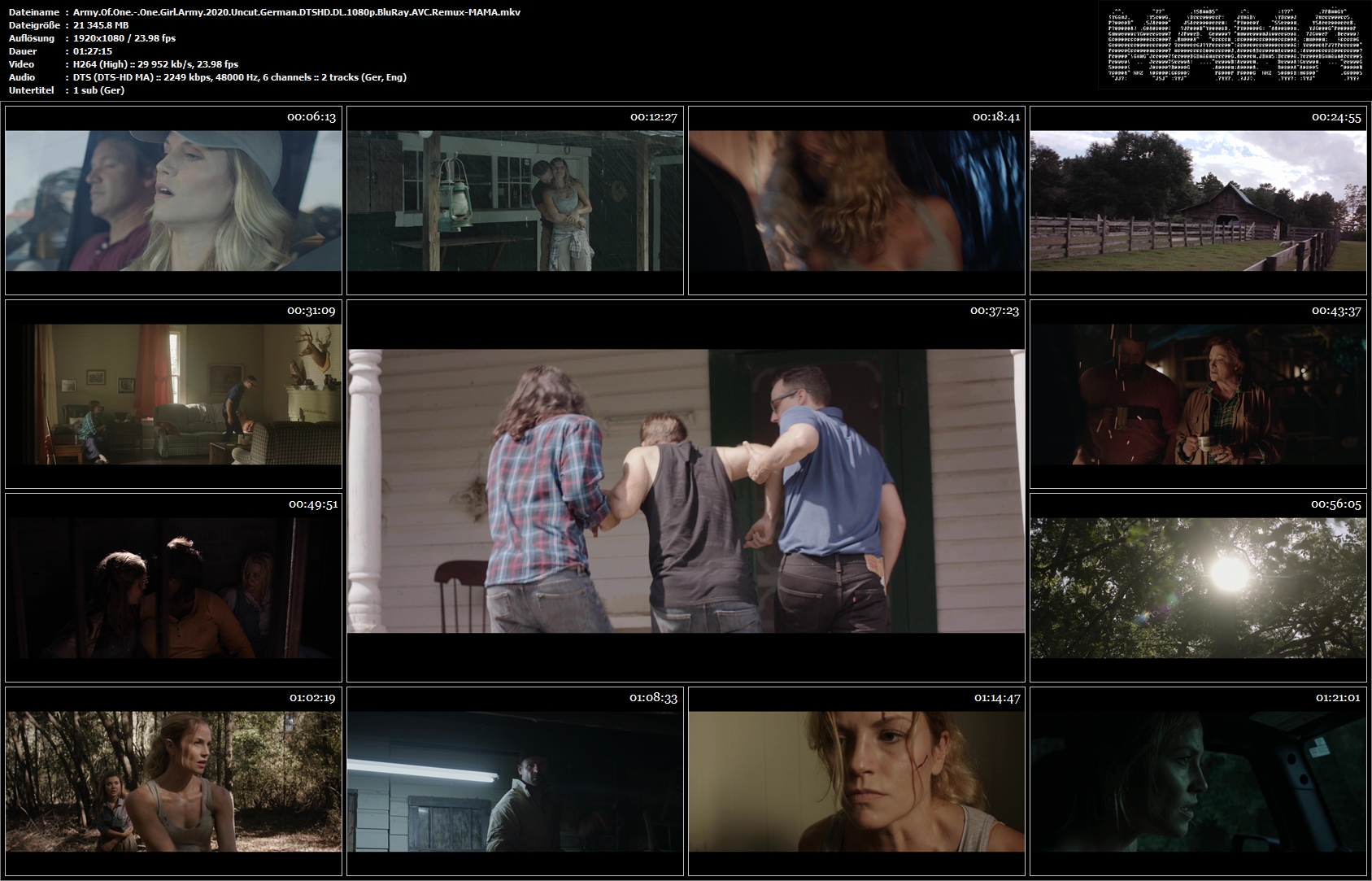Click the Auflösung label
Viewport: 1372px width, 881px height.
(x=32, y=38)
